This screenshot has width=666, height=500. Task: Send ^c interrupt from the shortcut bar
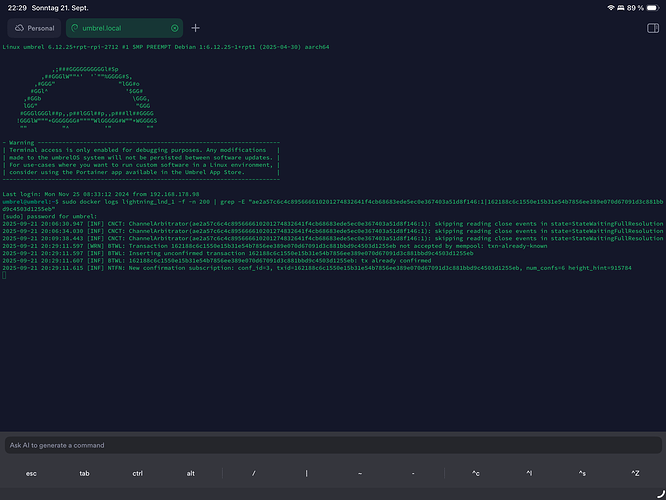tap(476, 473)
